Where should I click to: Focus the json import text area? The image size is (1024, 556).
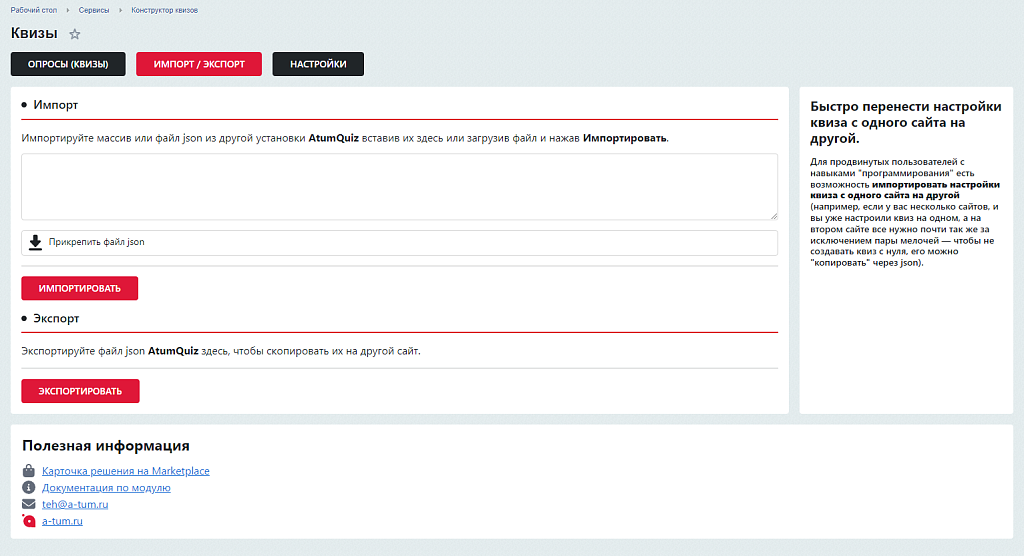[399, 186]
